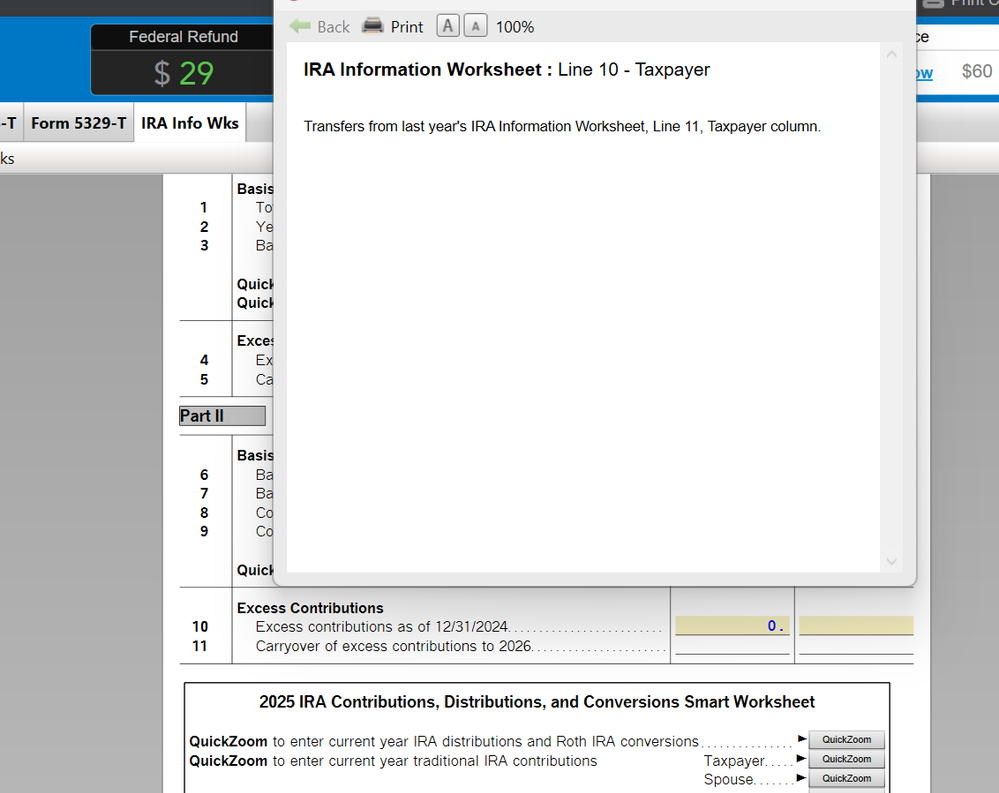Click line 10 spouse excess contributions field

[856, 625]
